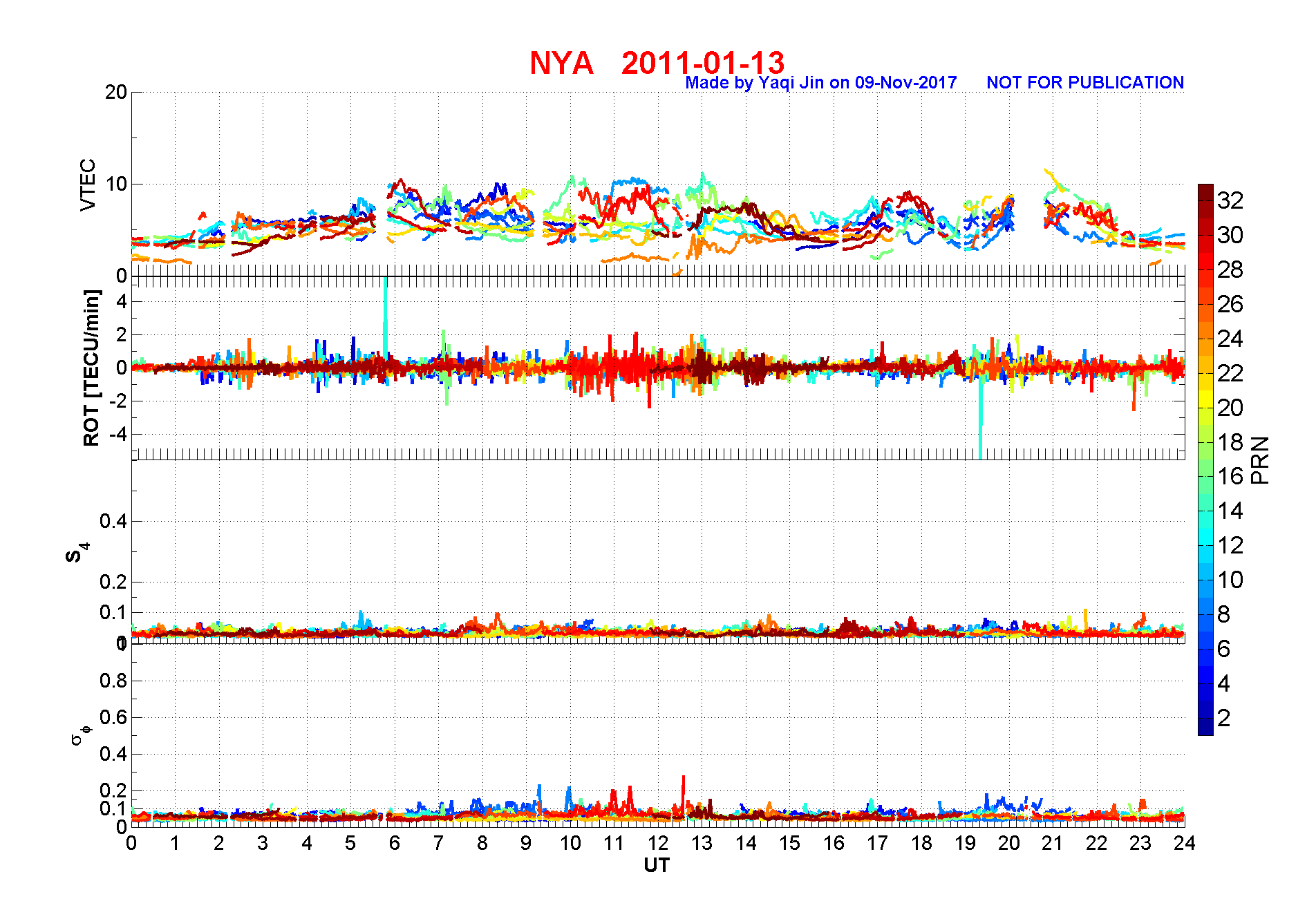The height and width of the screenshot is (919, 1316).
Task: Click the S4 y-axis label
Action: pos(77,553)
